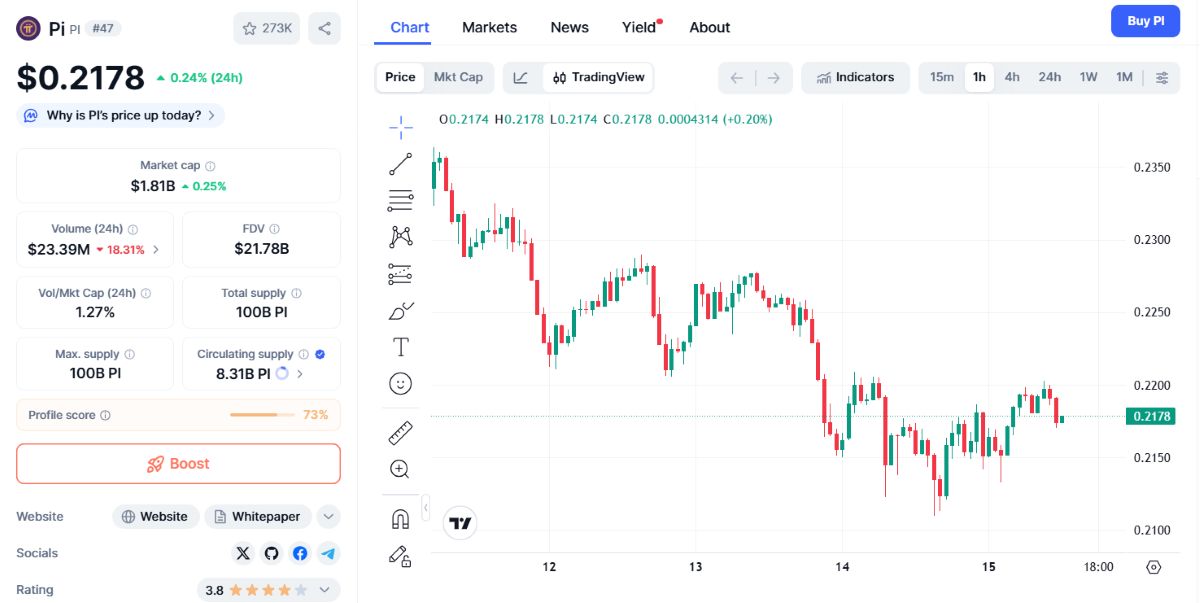1200x603 pixels.
Task: Open the Website link
Action: pos(155,517)
